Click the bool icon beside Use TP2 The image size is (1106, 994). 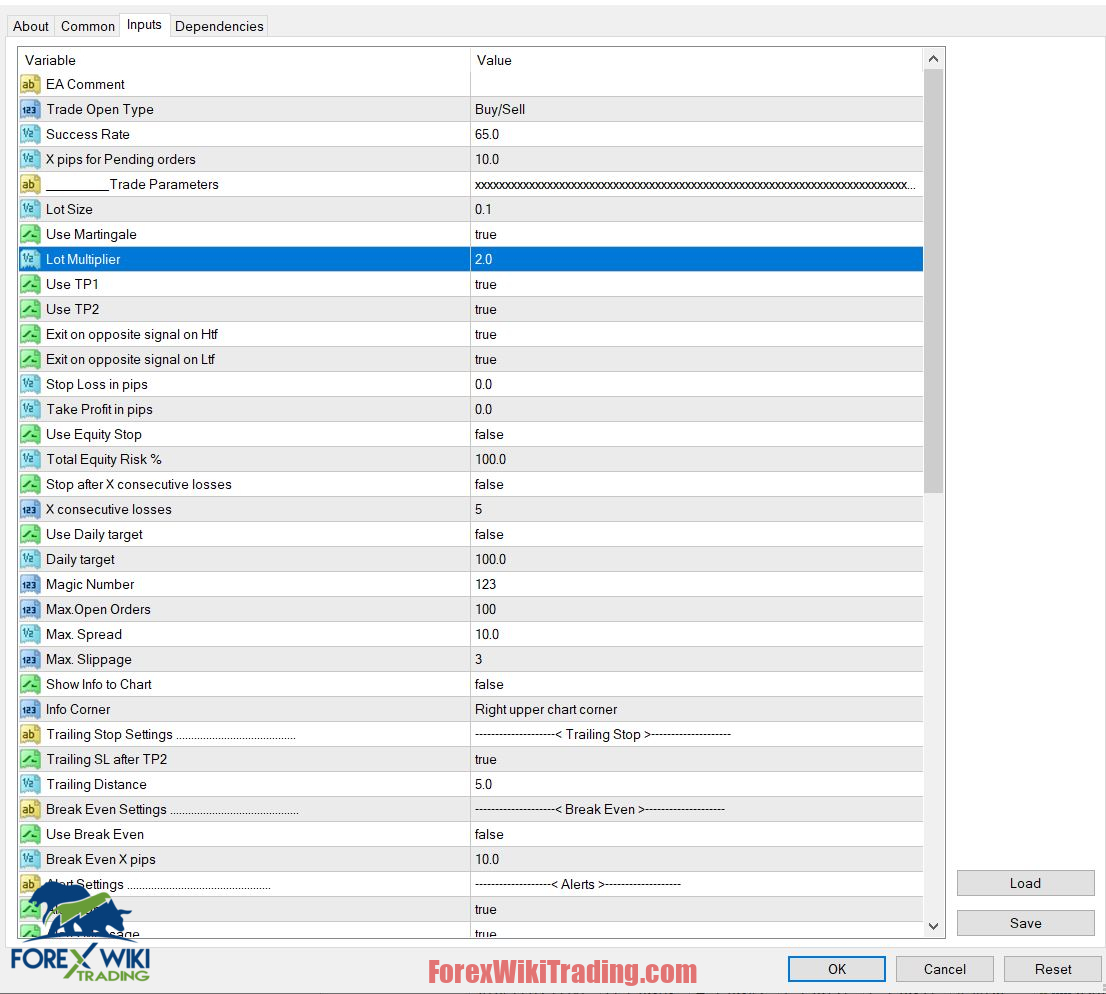coord(30,310)
